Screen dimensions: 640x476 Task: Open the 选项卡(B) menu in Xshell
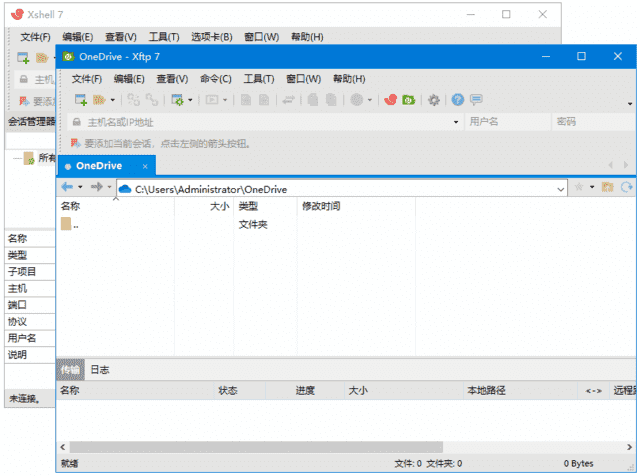pos(211,37)
